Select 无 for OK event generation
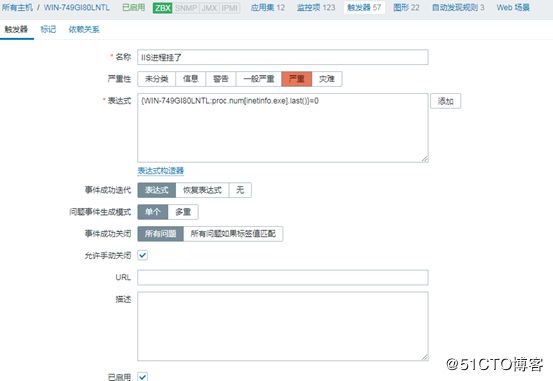The height and width of the screenshot is (381, 553). tap(240, 190)
